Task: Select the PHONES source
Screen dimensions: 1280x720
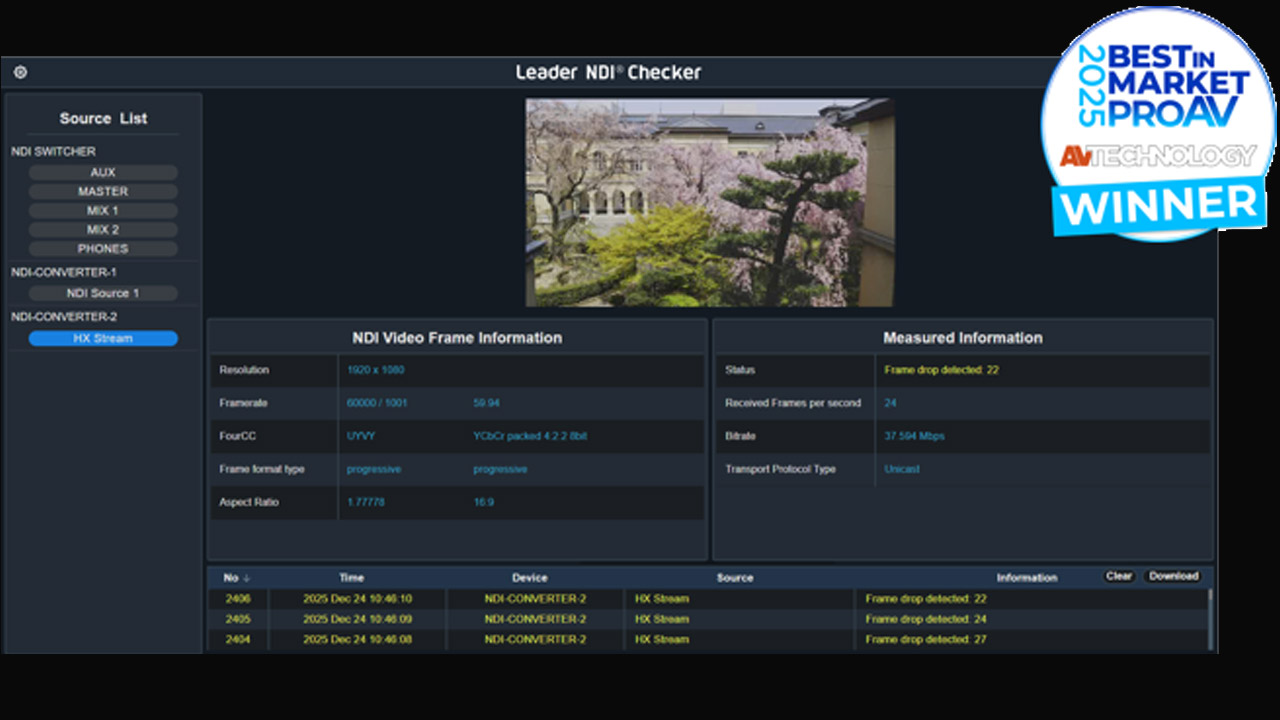Action: tap(102, 248)
